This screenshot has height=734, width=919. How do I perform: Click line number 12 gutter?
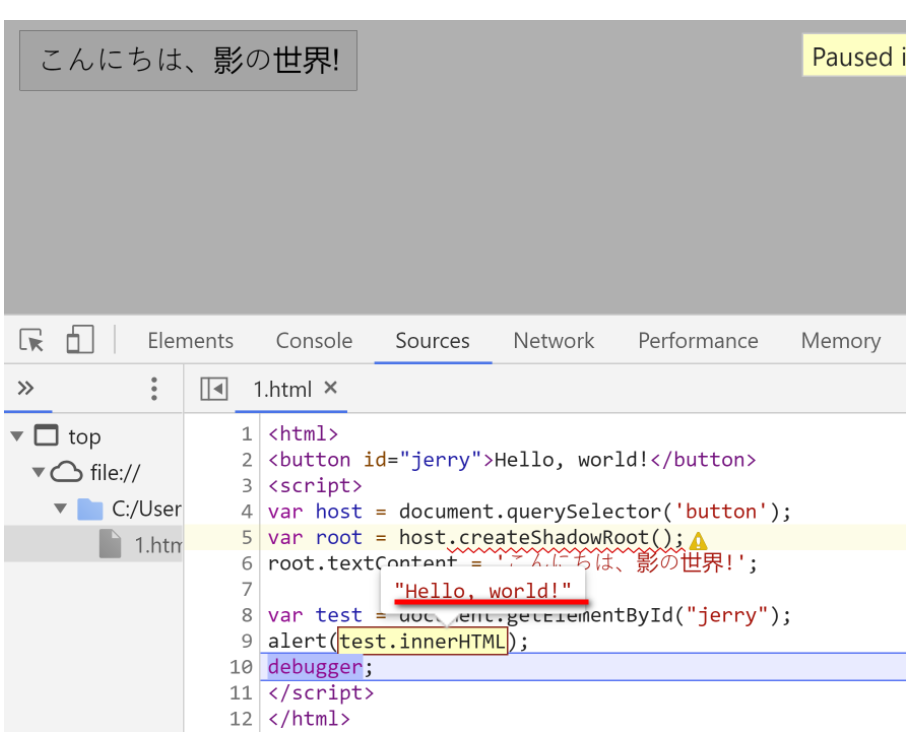(241, 718)
